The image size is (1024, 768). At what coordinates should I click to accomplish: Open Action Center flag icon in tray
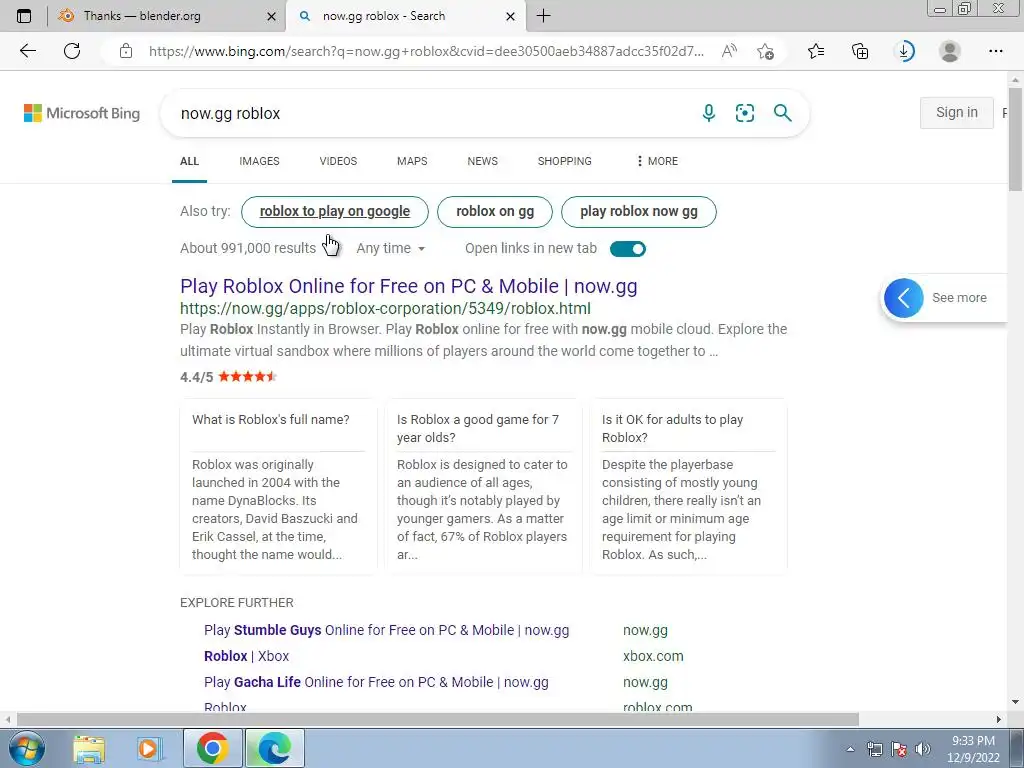(899, 749)
